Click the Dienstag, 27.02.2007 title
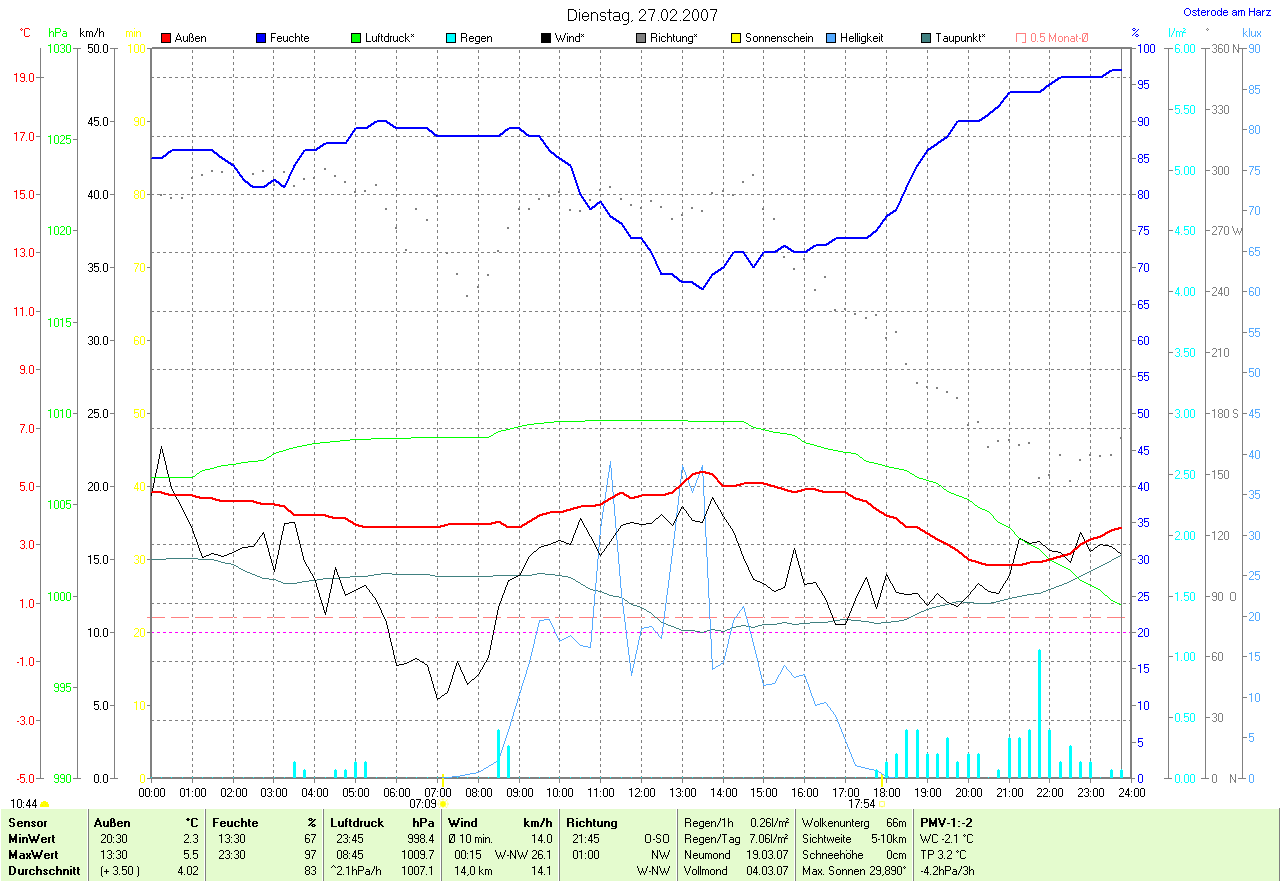 click(641, 15)
